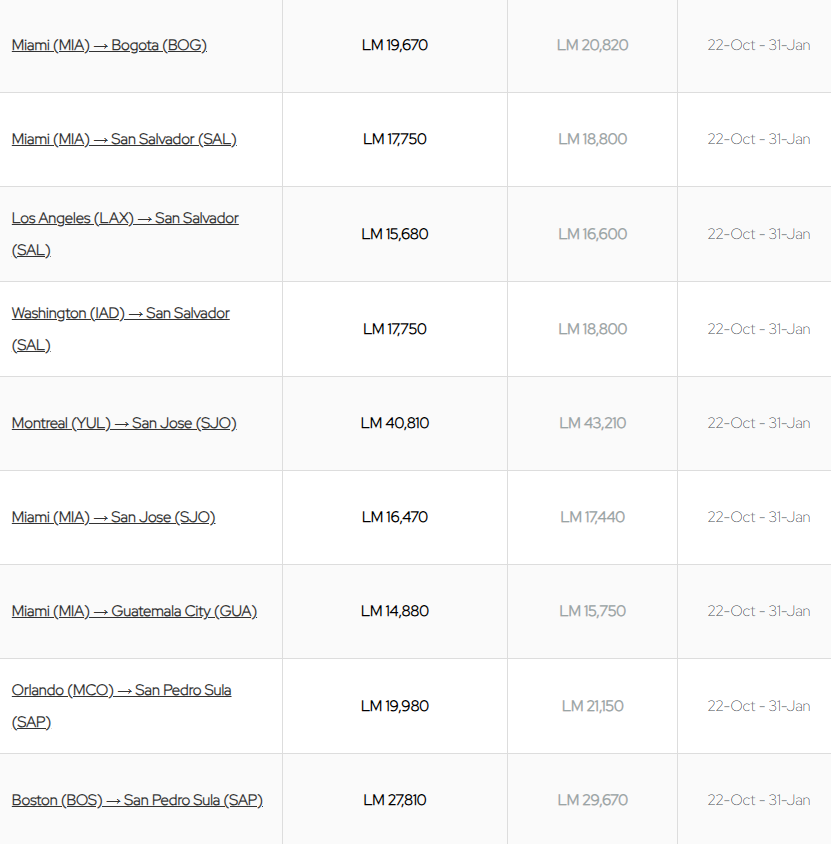Select Orlando (MCO) → San Pedro Sula link
This screenshot has height=844, width=831.
[x=121, y=690]
